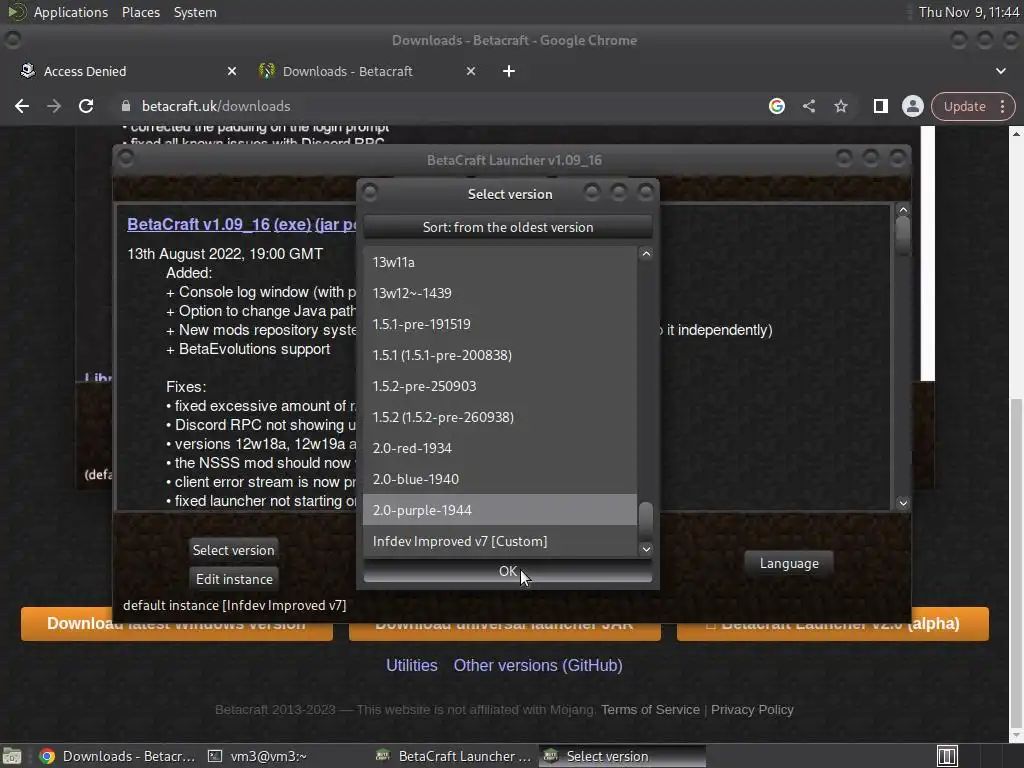Select 1.5.1 (1.5.1-pre-200838) entry

point(500,355)
